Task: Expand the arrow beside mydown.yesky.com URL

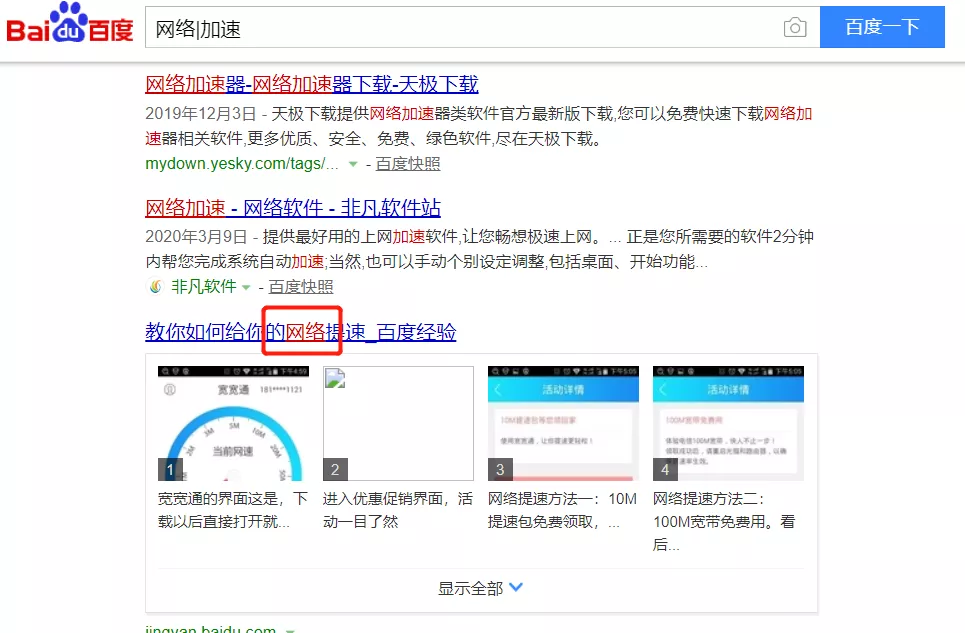Action: [352, 164]
